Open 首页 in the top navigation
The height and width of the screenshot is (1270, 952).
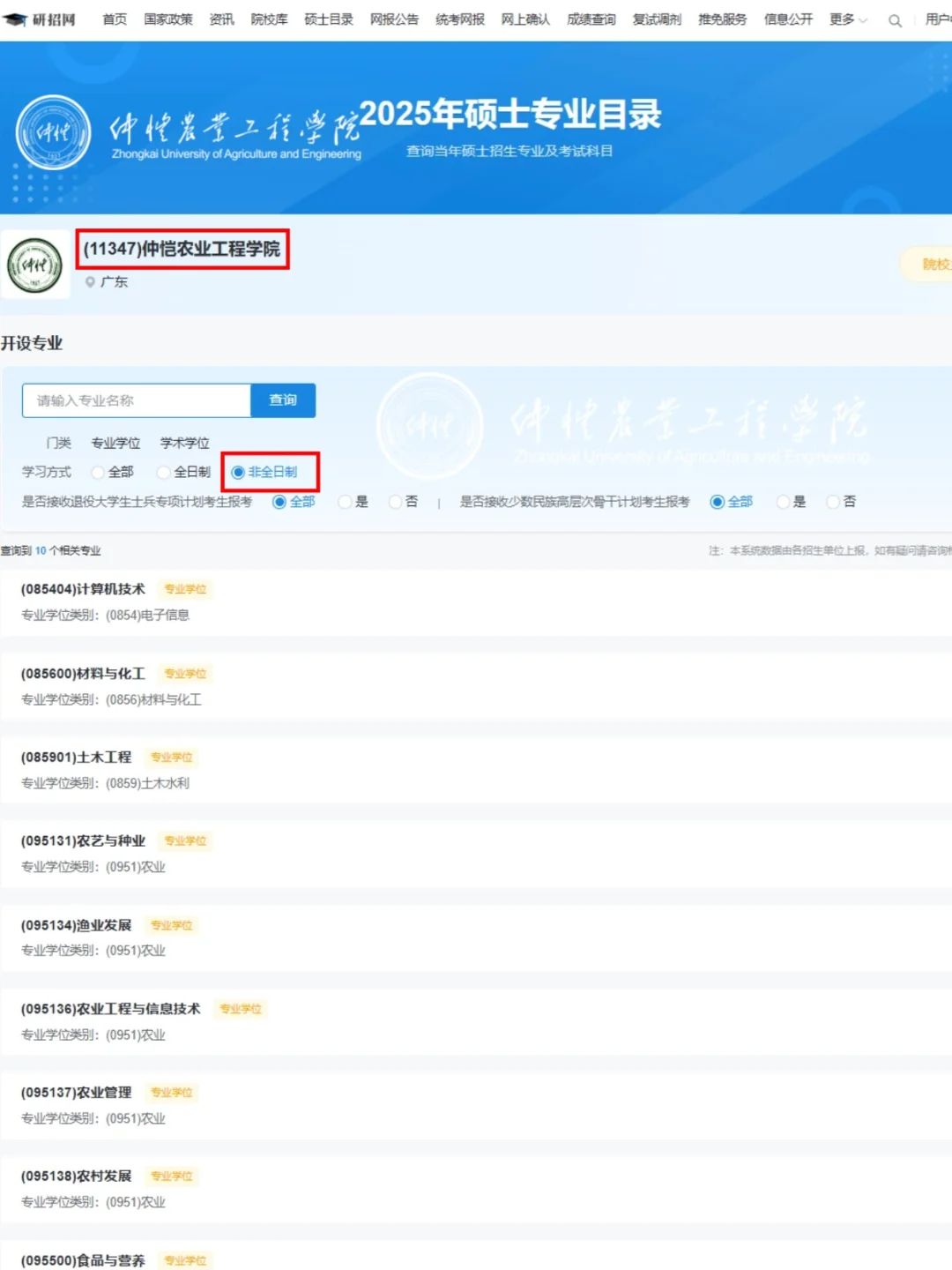[115, 19]
